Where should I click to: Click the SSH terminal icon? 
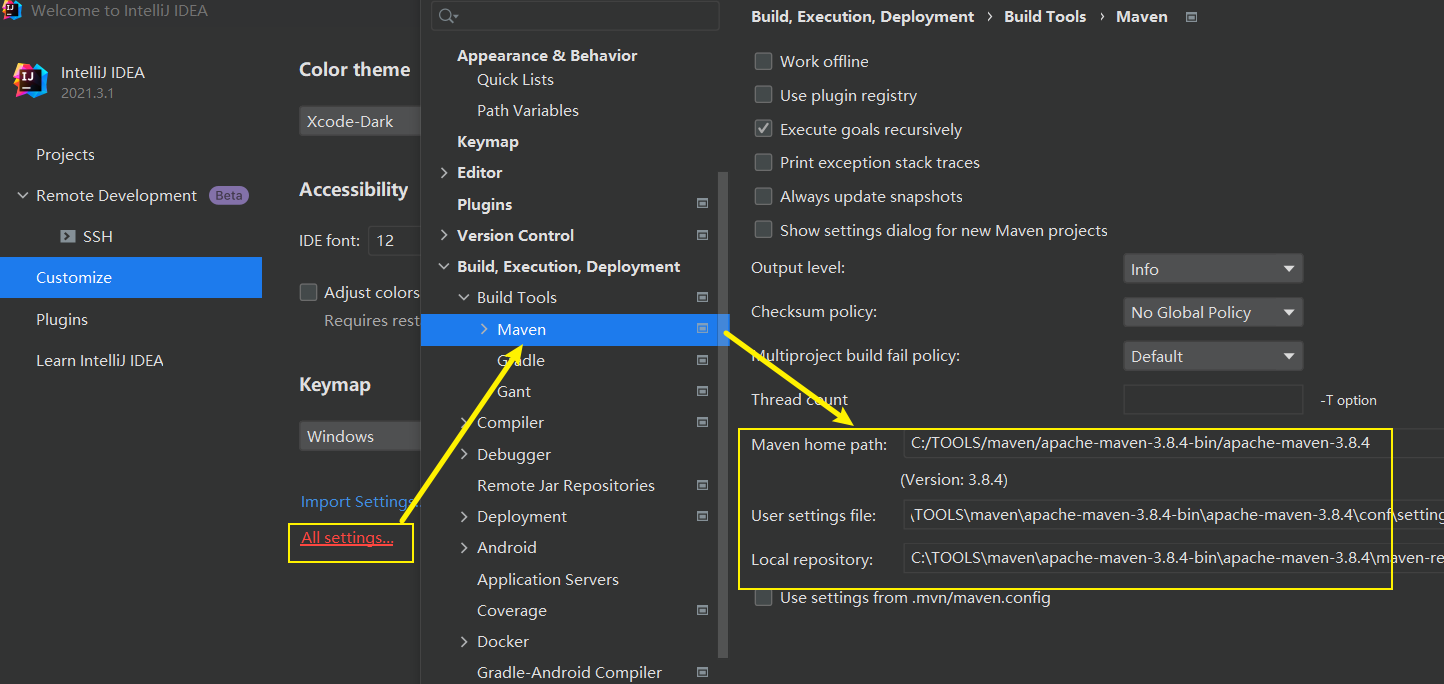[x=68, y=237]
